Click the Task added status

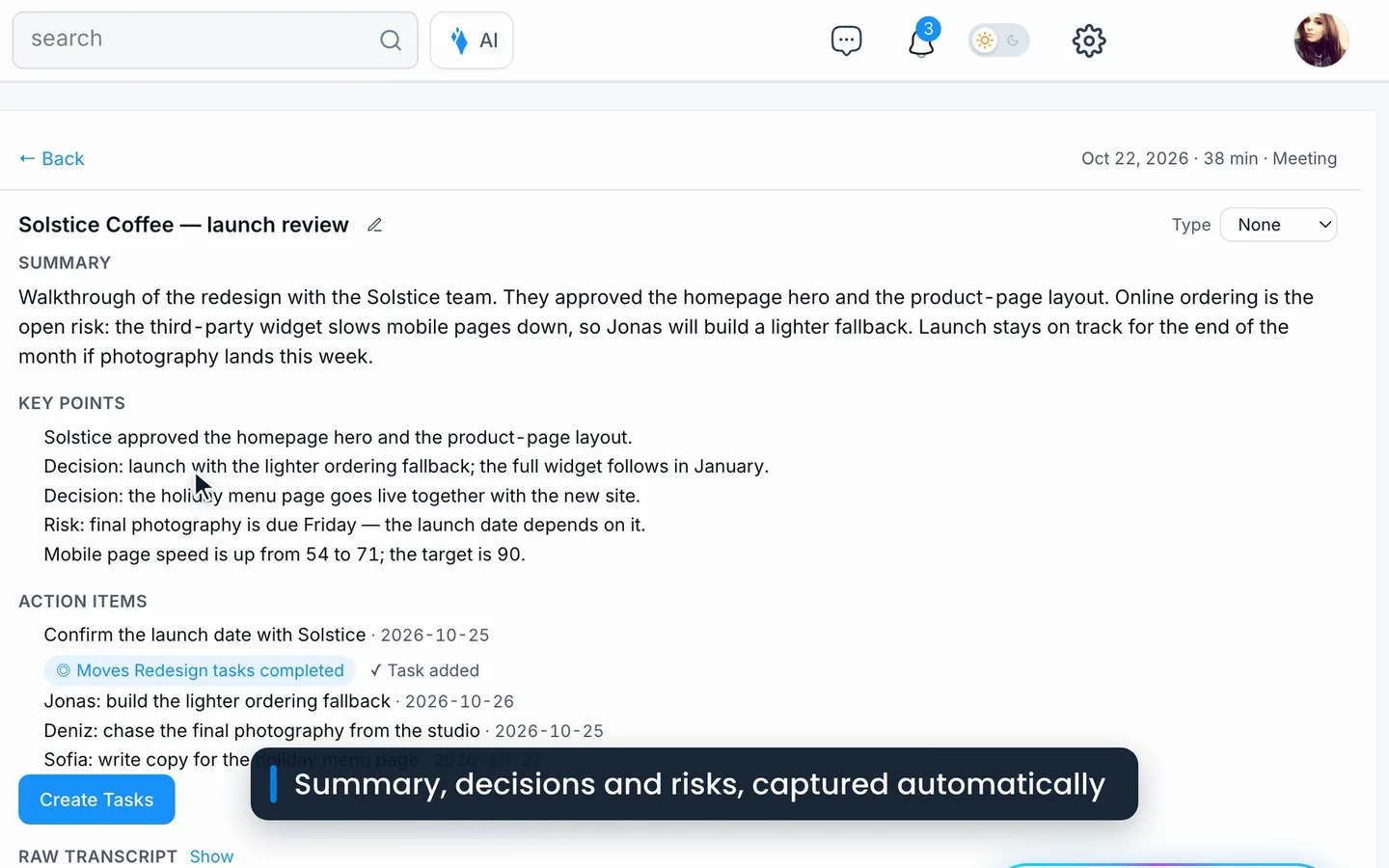point(424,670)
